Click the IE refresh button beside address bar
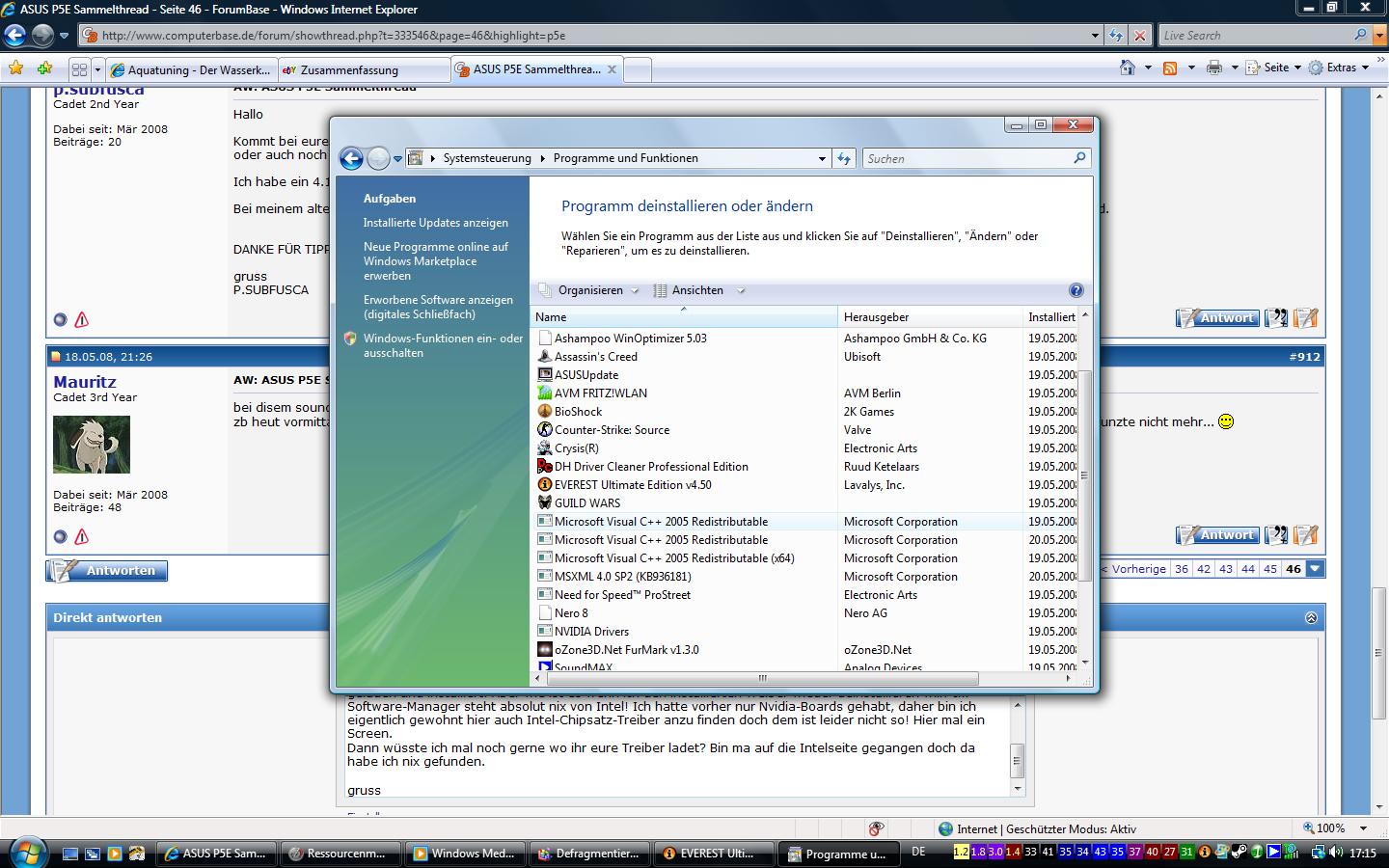Screen dimensions: 1389x868 point(1116,36)
